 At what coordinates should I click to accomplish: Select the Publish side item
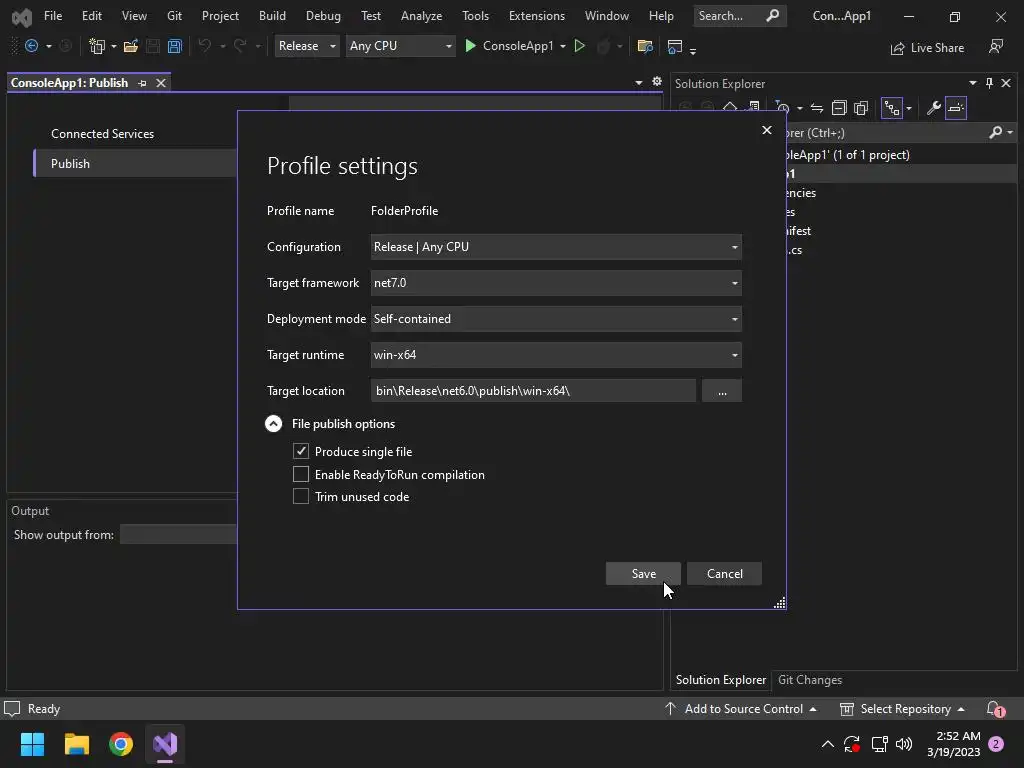click(x=135, y=163)
